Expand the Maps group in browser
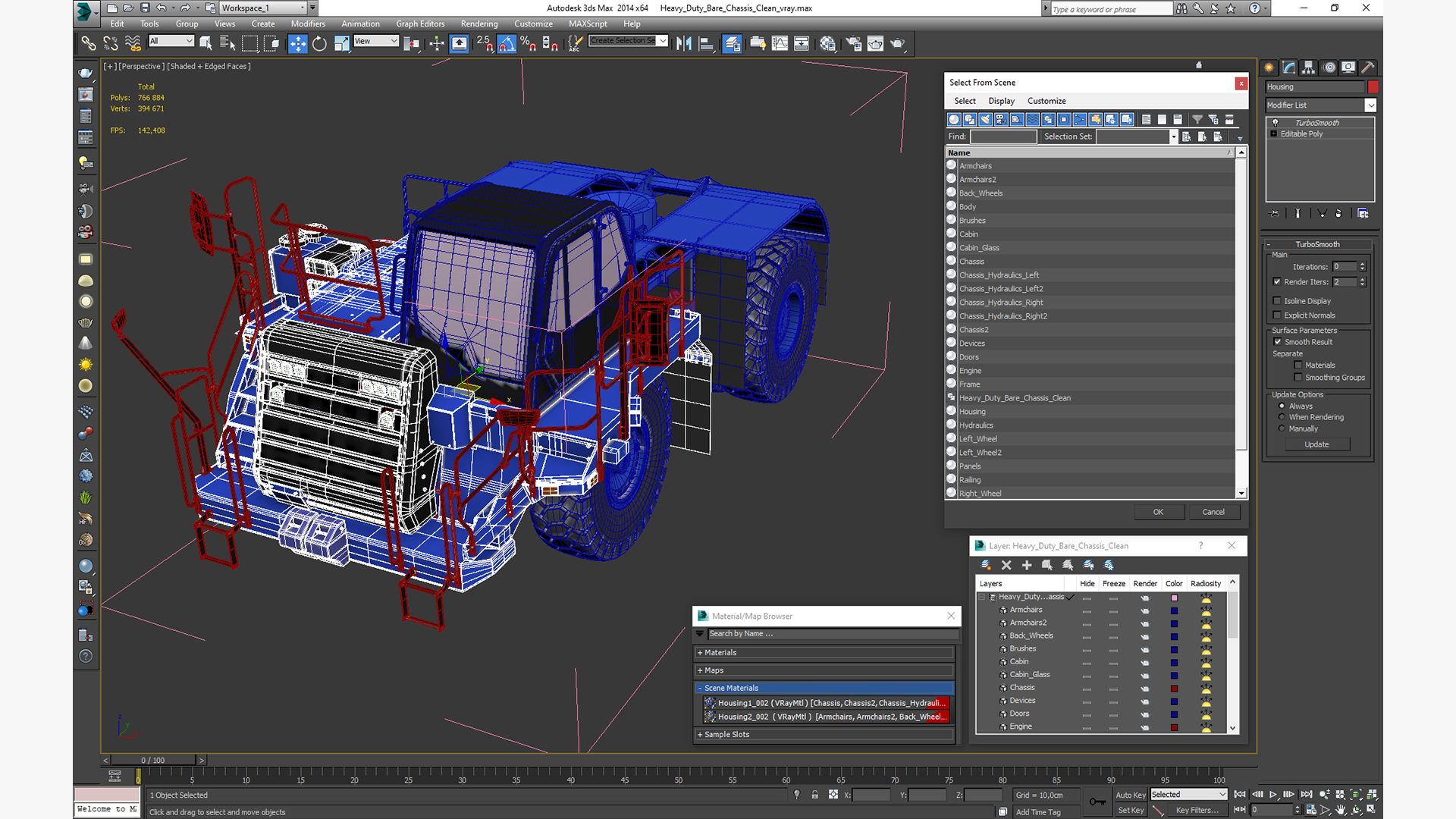Image resolution: width=1456 pixels, height=819 pixels. [x=824, y=670]
